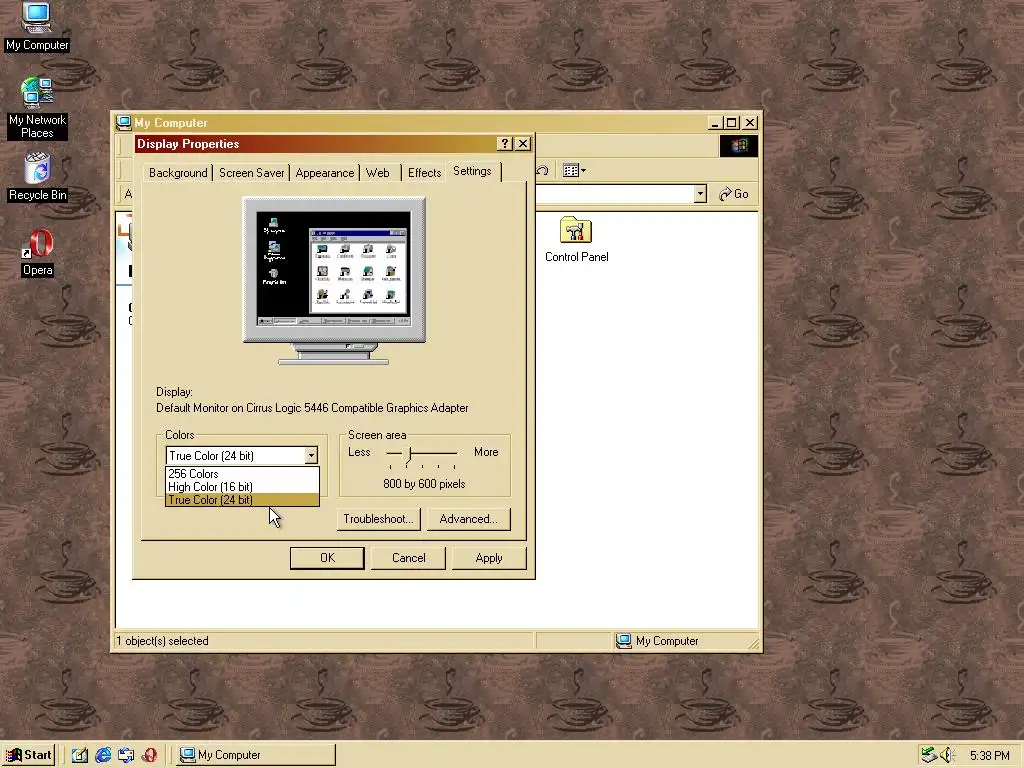1024x768 pixels.
Task: Click the Undo toolbar icon in My Computer
Action: pos(543,170)
